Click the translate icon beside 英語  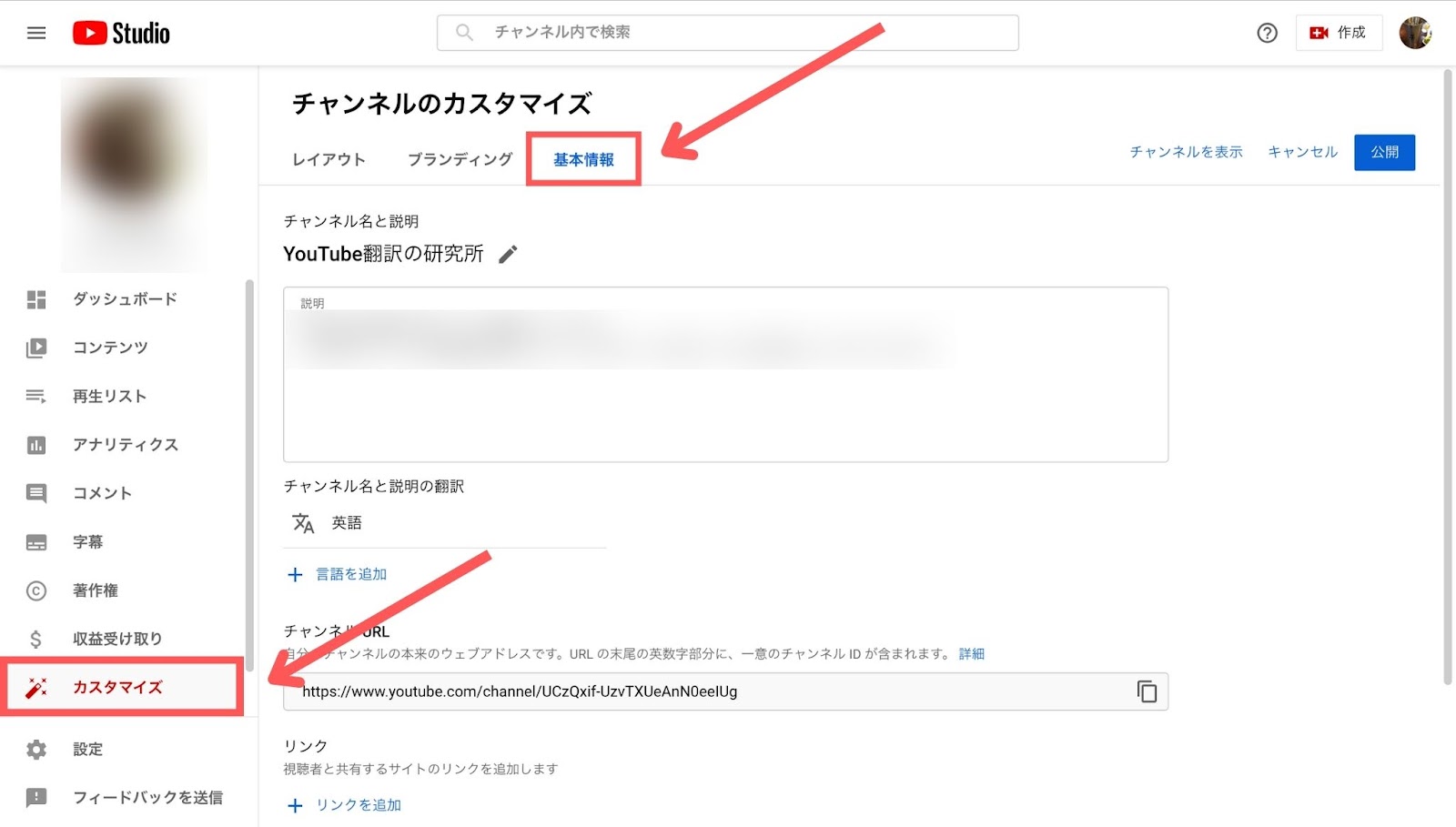(303, 523)
